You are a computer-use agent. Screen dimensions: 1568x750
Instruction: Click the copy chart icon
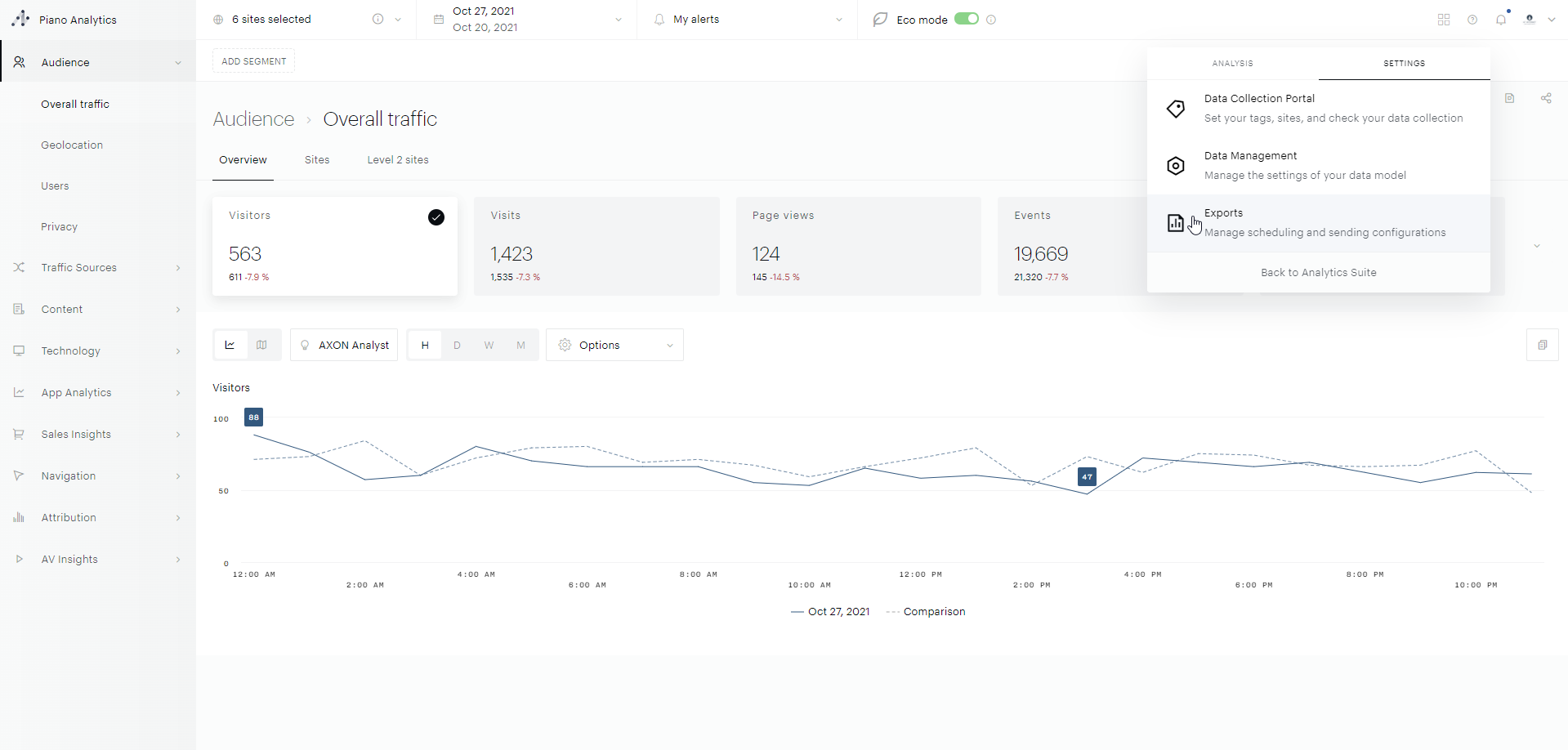(1542, 345)
